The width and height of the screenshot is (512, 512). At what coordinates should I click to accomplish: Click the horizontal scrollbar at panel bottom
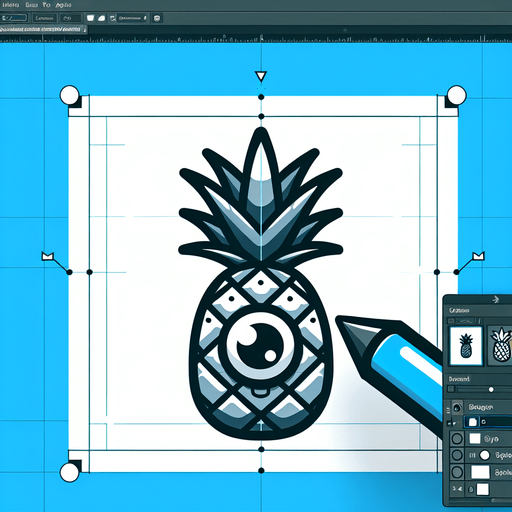click(x=501, y=500)
